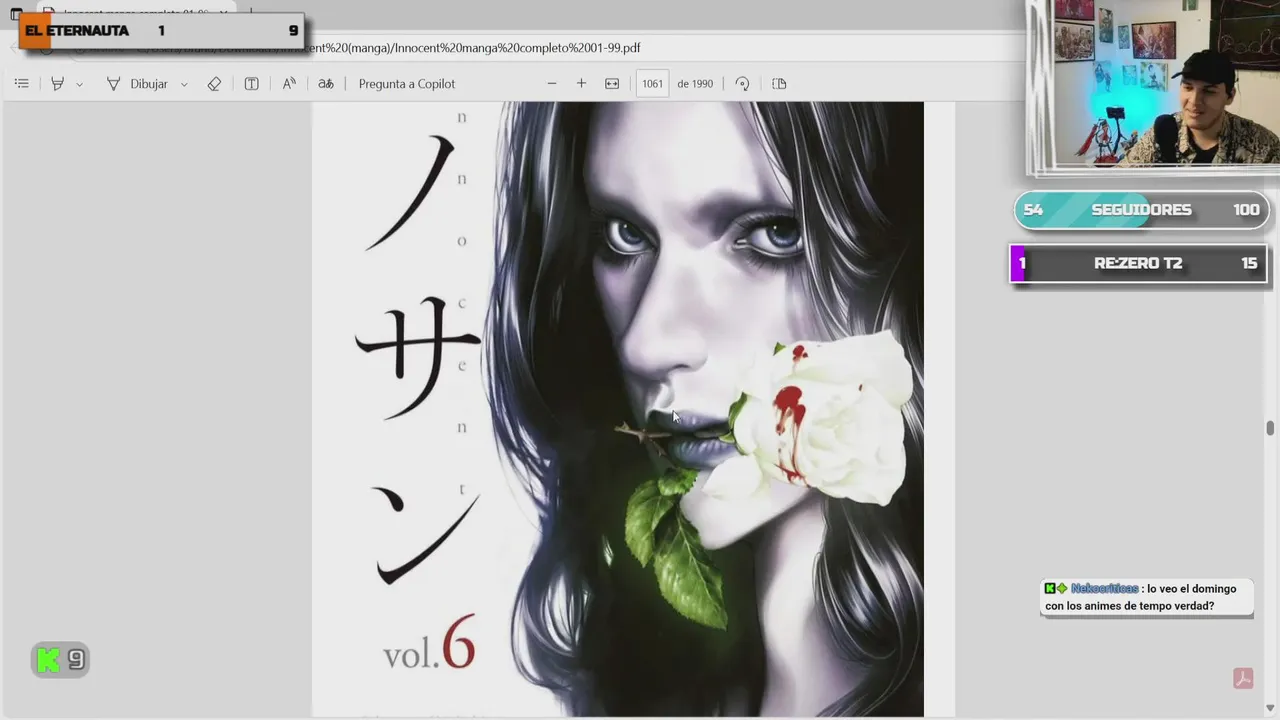The image size is (1280, 720).
Task: Zoom out with the minus button
Action: pos(552,84)
